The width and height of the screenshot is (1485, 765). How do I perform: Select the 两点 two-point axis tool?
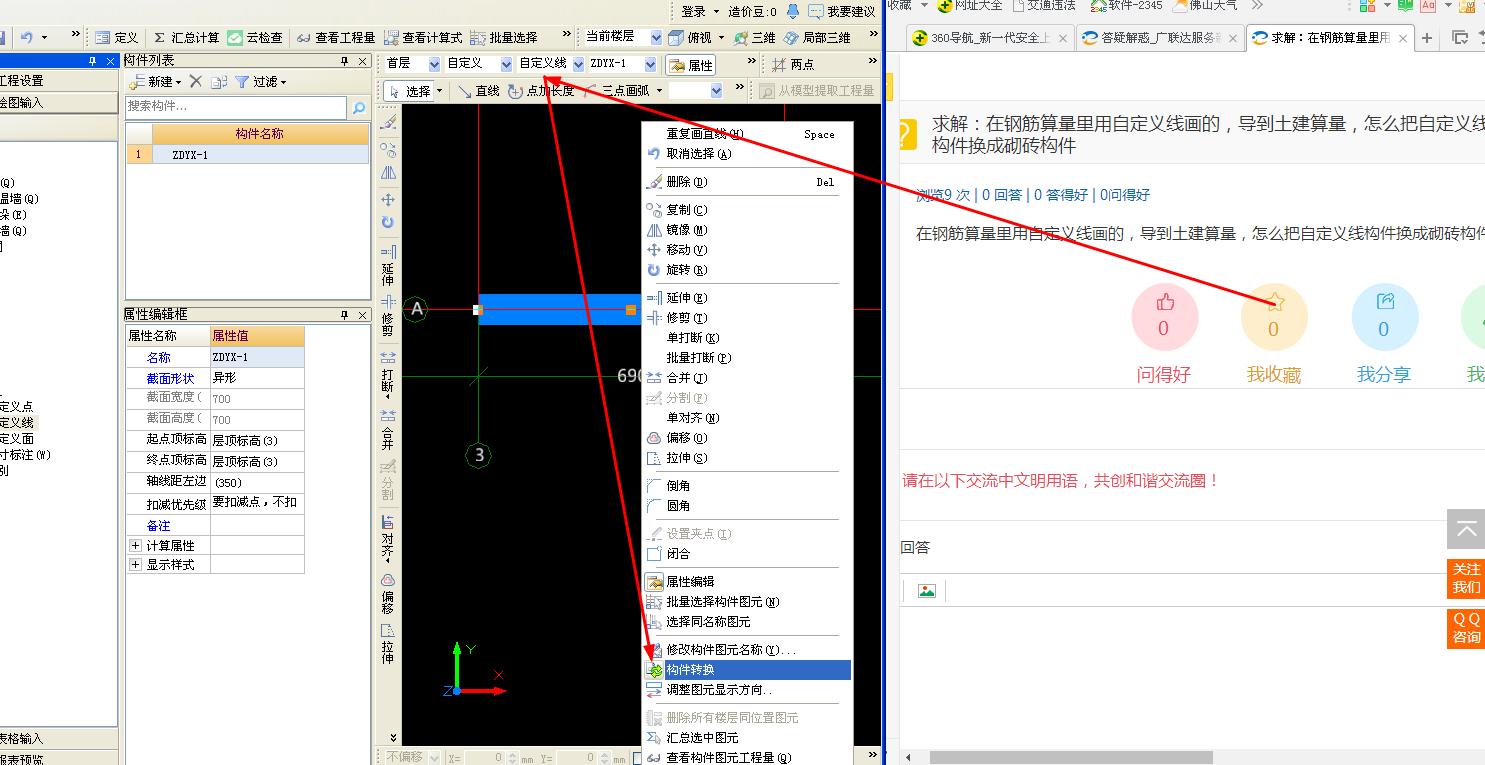(793, 65)
